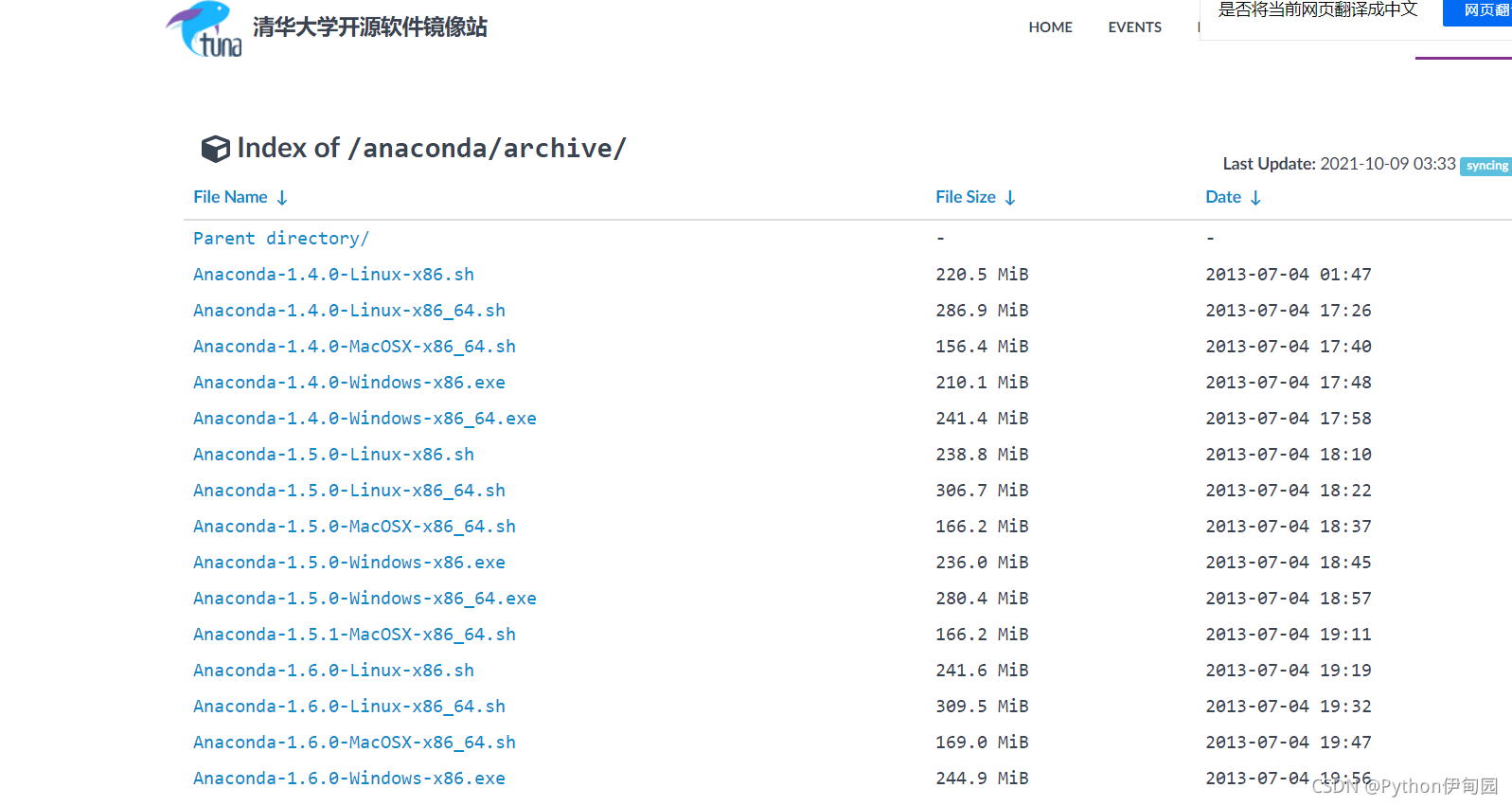Screen dimensions: 1512x806
Task: Download Anaconda-1.5.0-Windows-x86.exe
Action: tap(349, 563)
